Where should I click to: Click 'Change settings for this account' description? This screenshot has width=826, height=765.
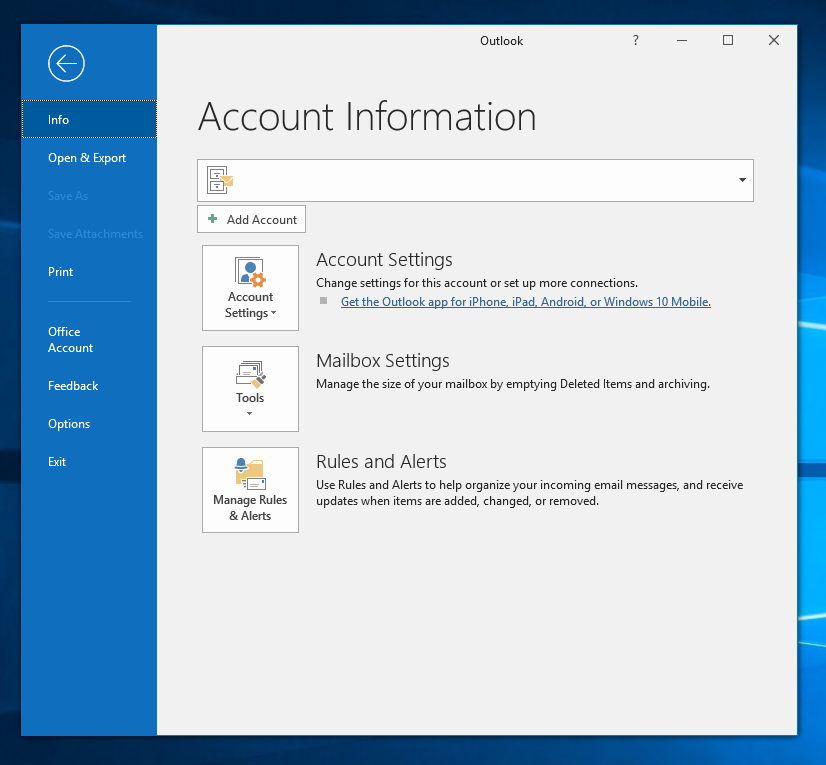(x=477, y=283)
